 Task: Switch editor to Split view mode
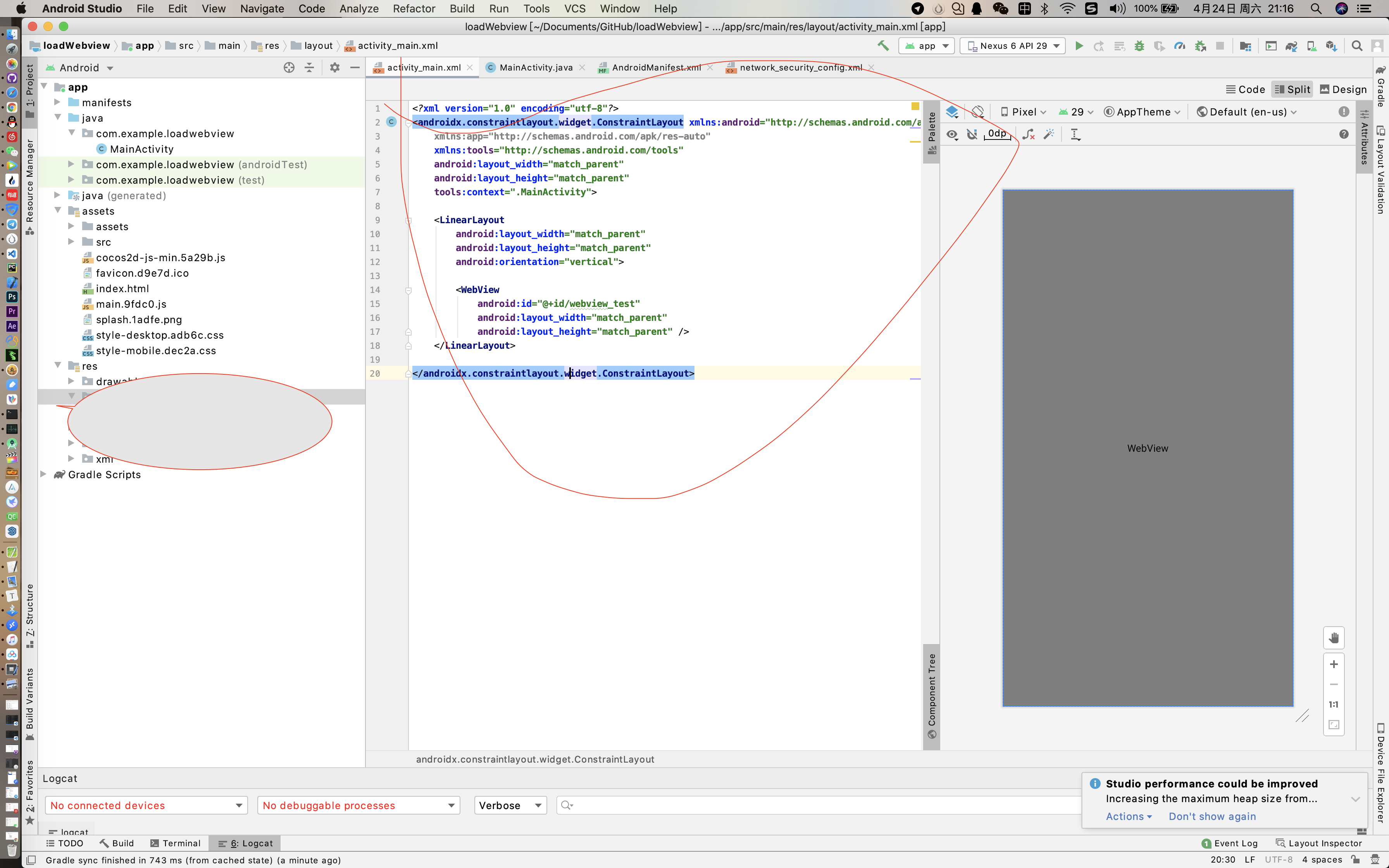tap(1292, 89)
